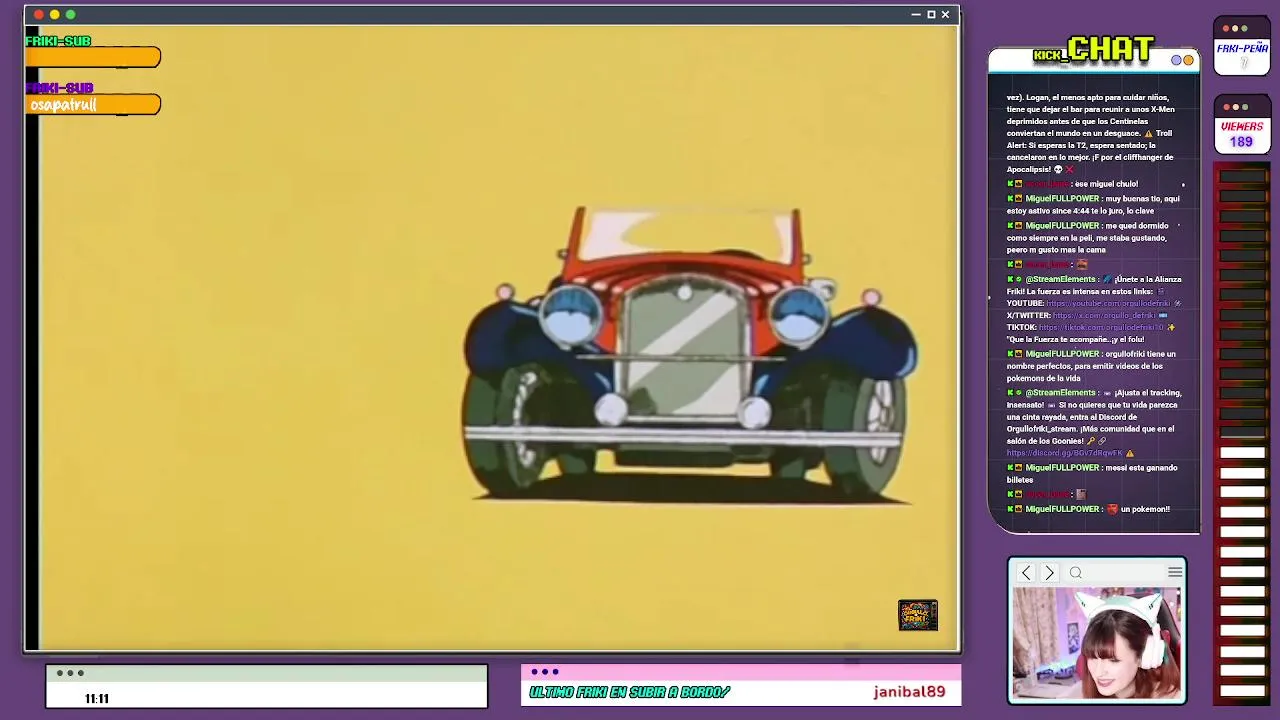Click the red dot in the video window title bar

coord(38,14)
